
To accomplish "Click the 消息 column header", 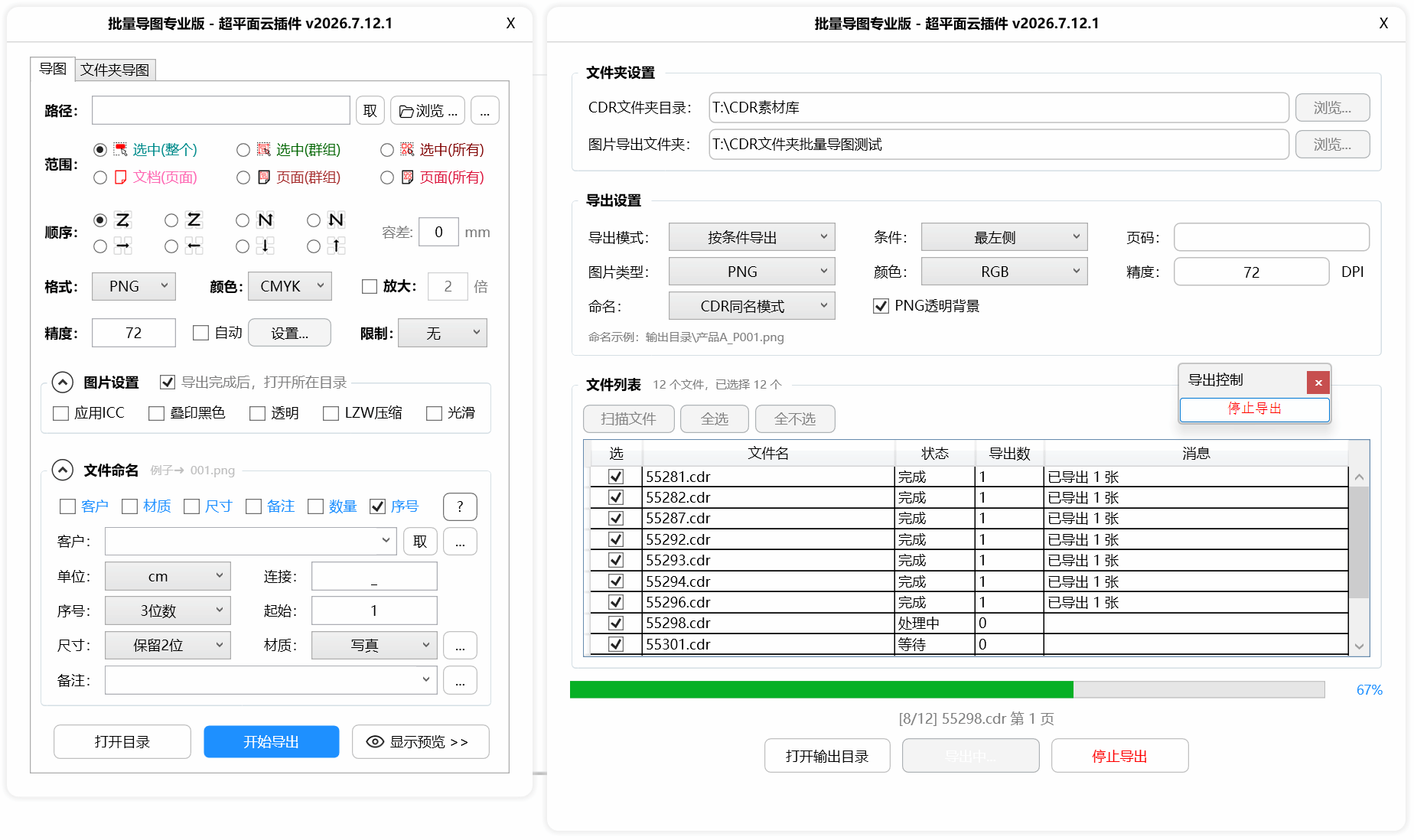I will [x=1196, y=454].
